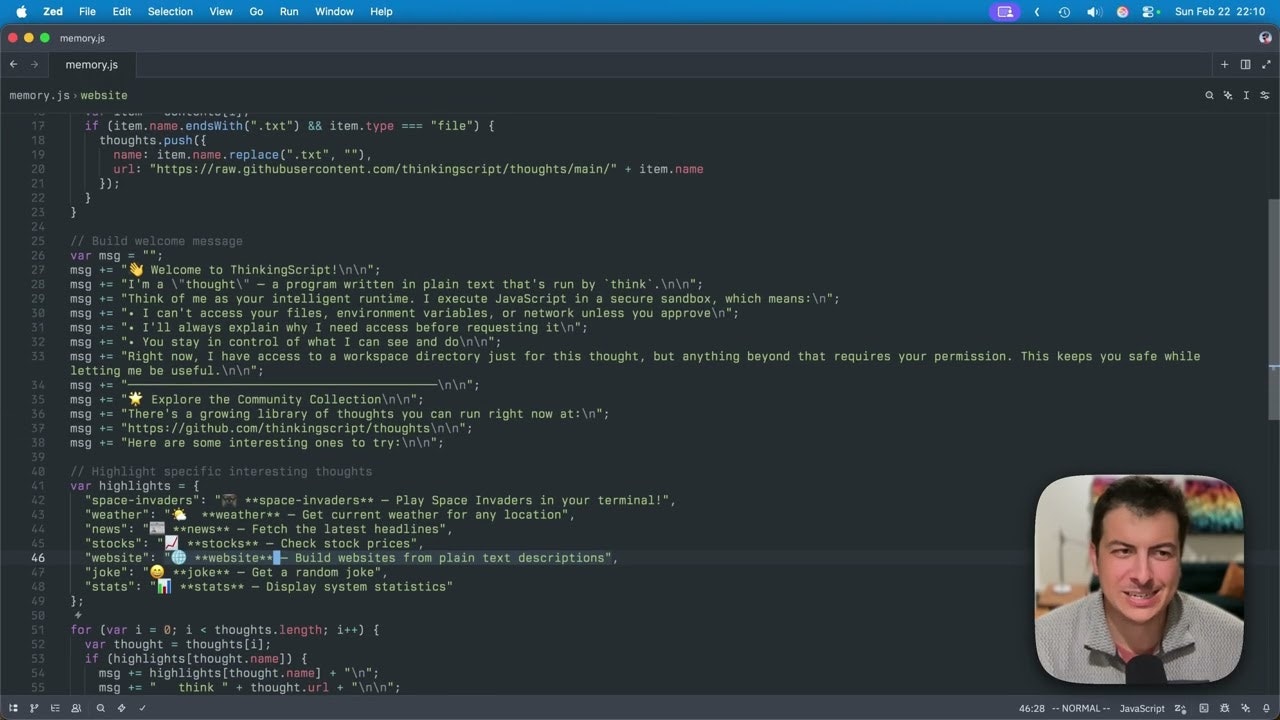Open the Git panel in the status bar
Screen dimensions: 1280x720
(x=34, y=708)
